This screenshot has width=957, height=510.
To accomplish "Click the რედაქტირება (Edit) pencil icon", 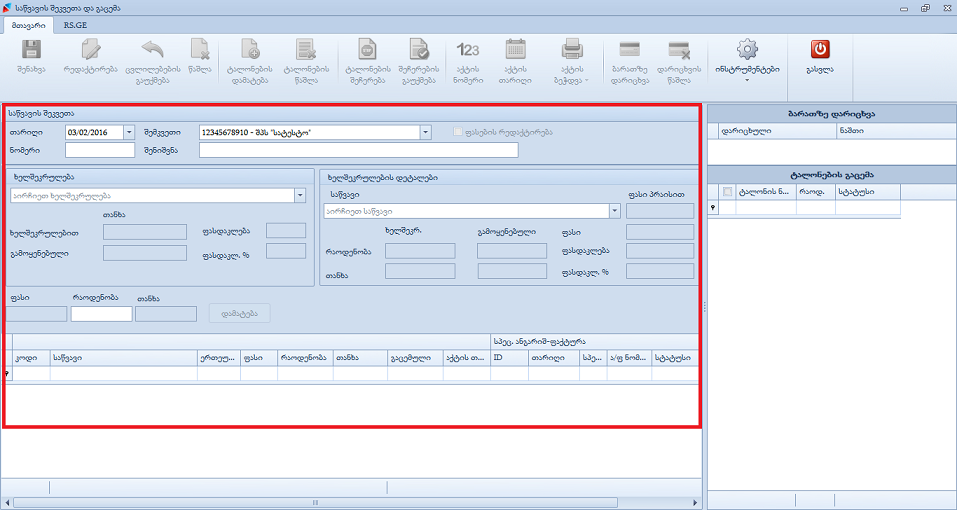I will tap(91, 49).
